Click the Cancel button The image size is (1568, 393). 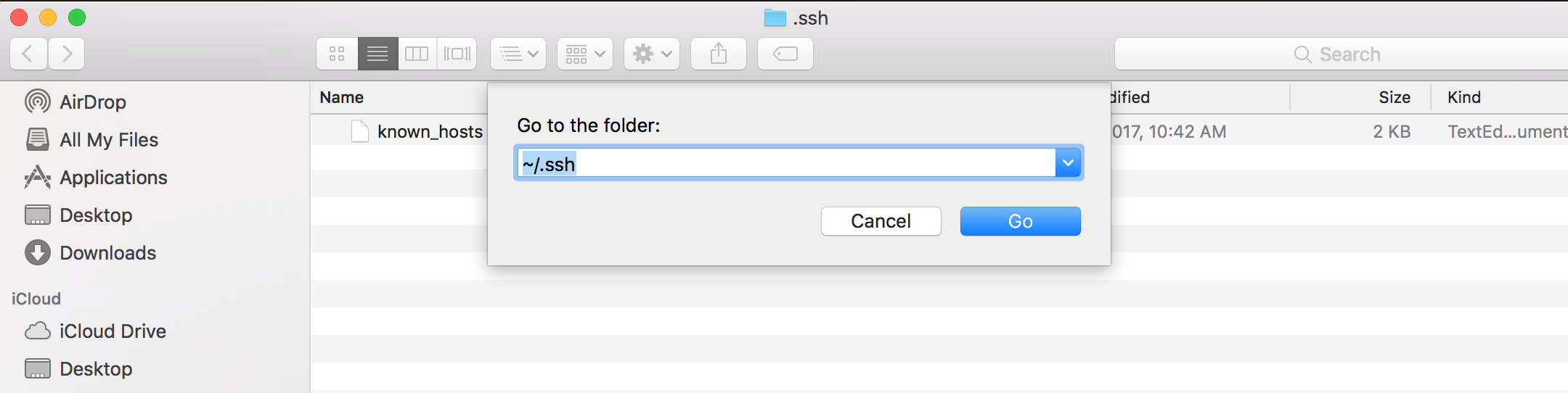[881, 221]
